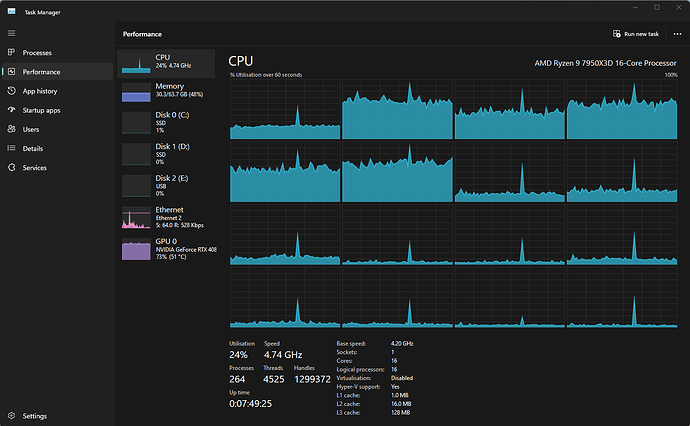Click the Processes icon in sidebar

coord(11,52)
